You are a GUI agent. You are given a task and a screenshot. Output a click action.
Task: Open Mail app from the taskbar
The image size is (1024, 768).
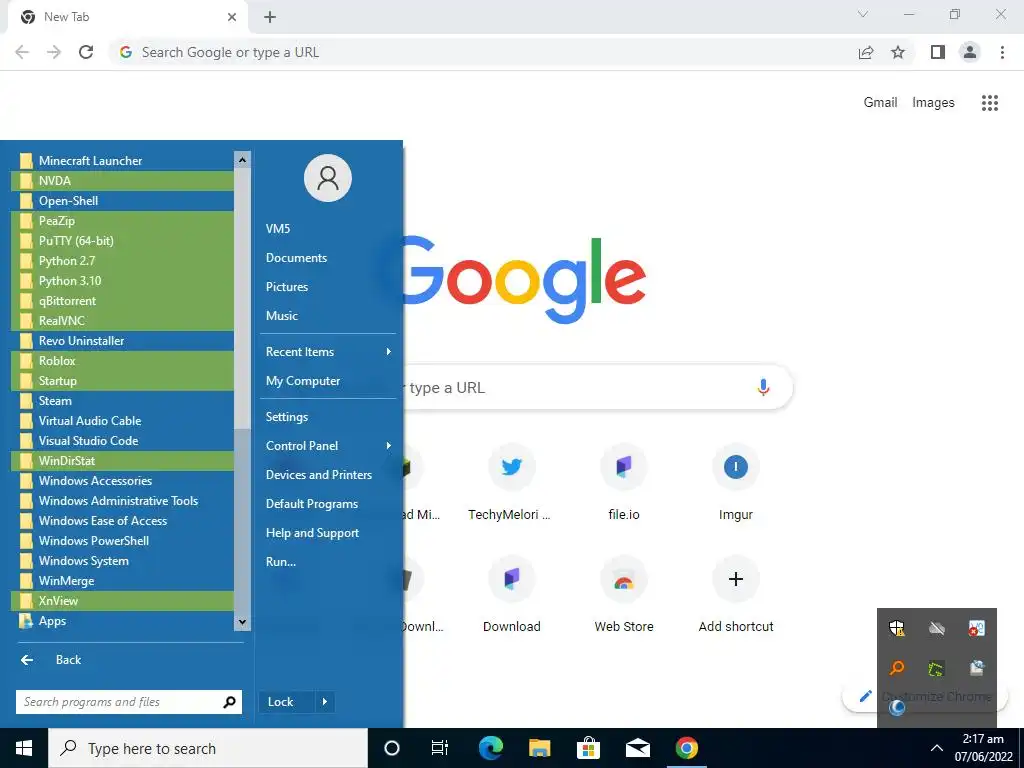pos(637,748)
